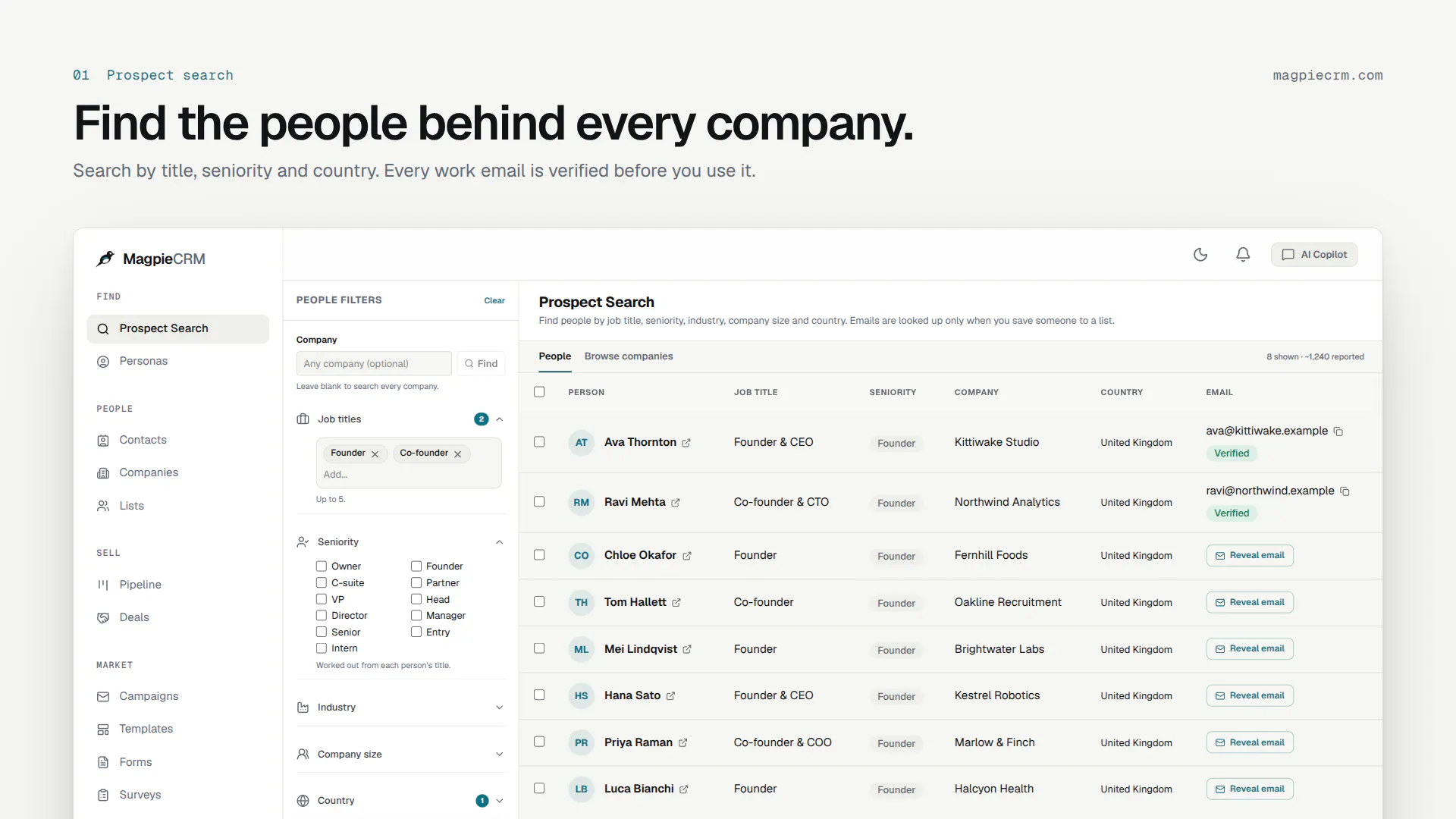Image resolution: width=1456 pixels, height=819 pixels.
Task: Open Priya Raman external profile link
Action: tap(682, 743)
